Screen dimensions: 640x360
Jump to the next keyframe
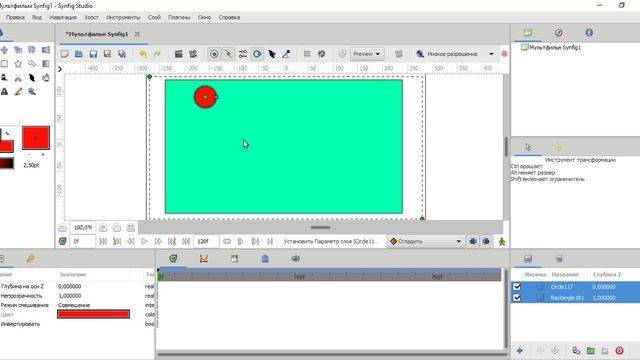(x=172, y=241)
